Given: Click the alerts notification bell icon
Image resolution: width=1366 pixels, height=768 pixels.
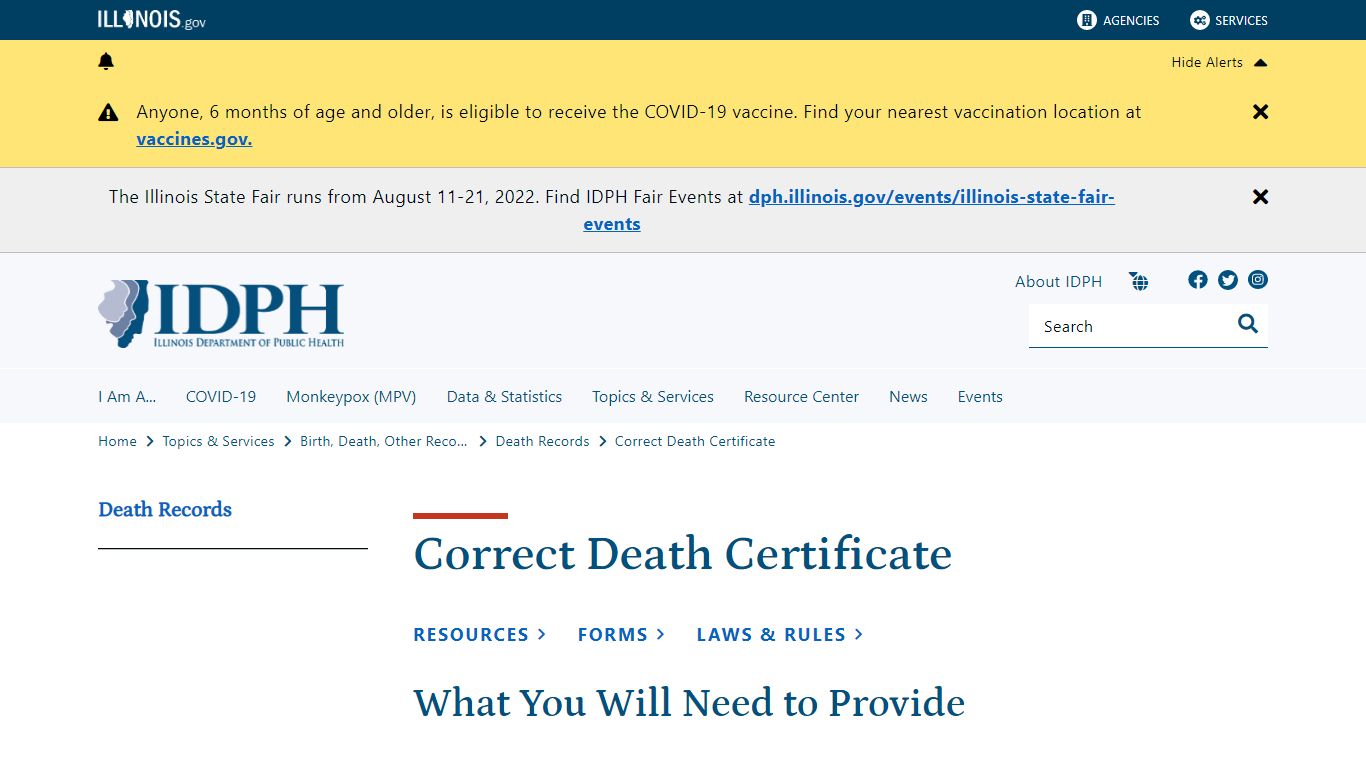Looking at the screenshot, I should (x=106, y=61).
